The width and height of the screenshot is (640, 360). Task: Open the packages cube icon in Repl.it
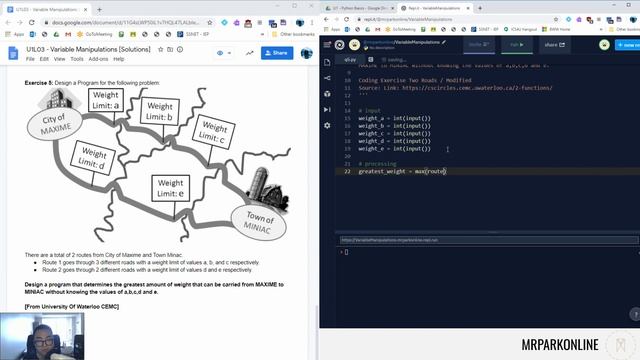[327, 94]
